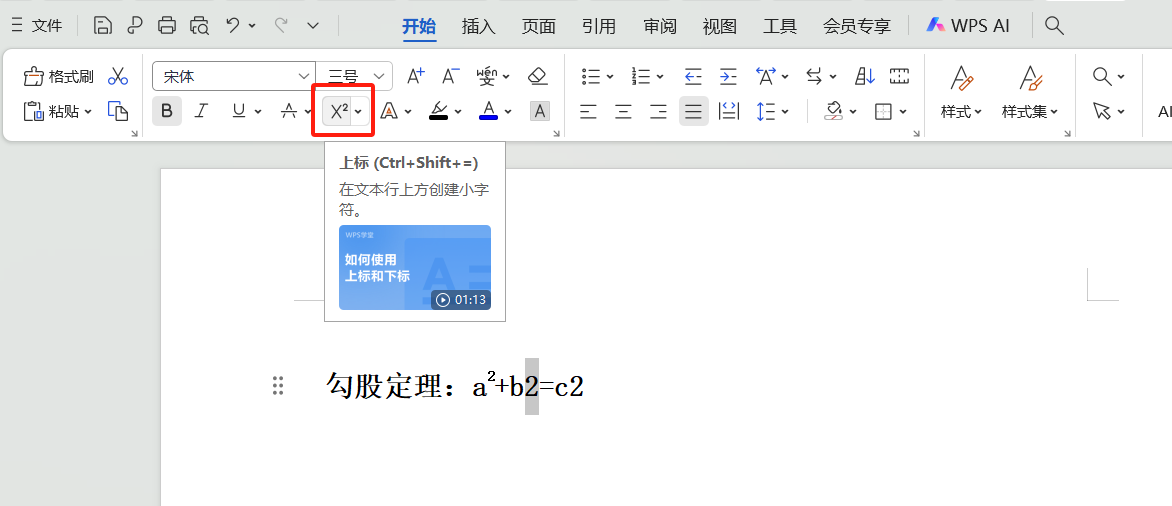The image size is (1172, 506).
Task: Open the 审阅 (Review) tab
Action: tap(660, 26)
